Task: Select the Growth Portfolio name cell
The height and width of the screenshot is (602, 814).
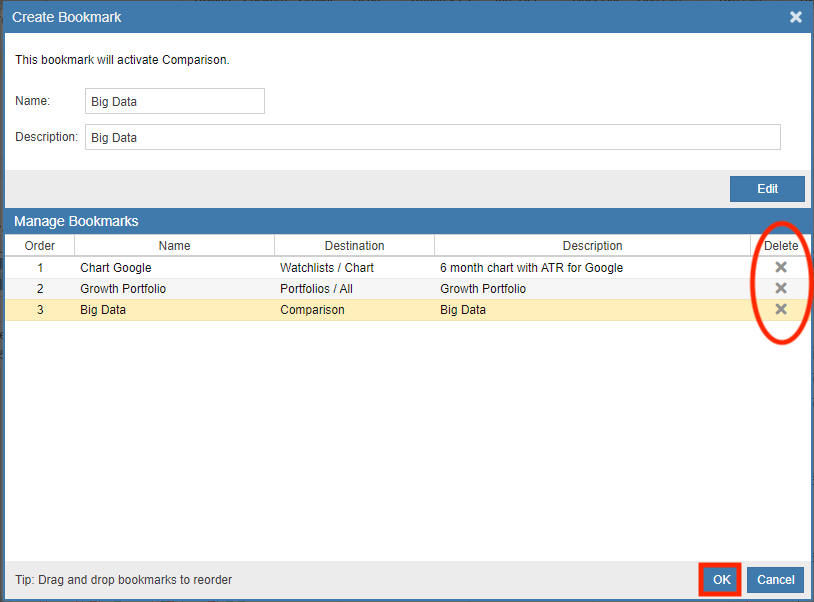Action: (123, 289)
